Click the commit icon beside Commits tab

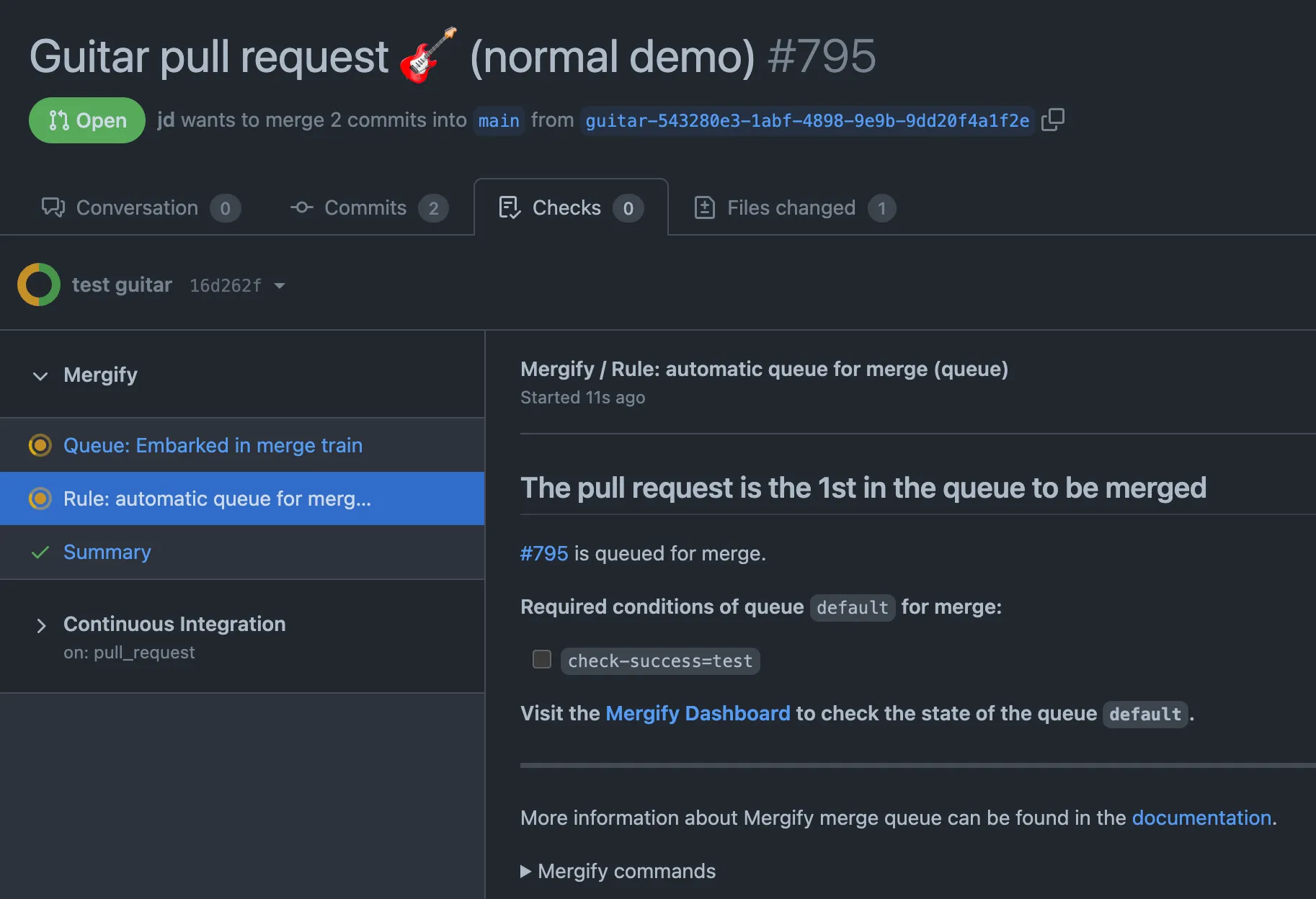tap(301, 207)
